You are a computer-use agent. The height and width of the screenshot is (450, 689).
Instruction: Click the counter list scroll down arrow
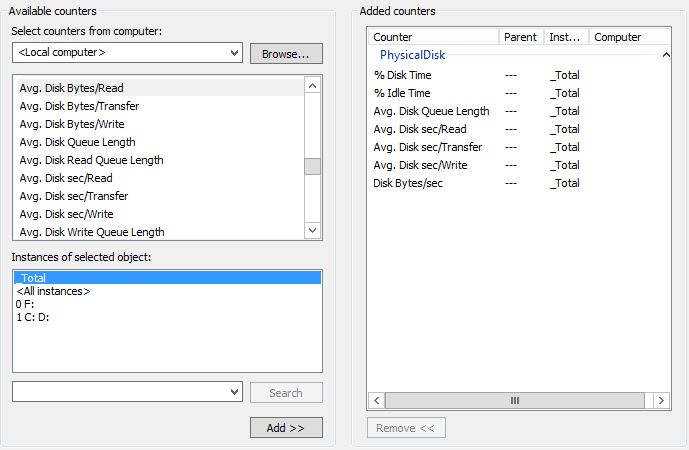pyautogui.click(x=312, y=230)
